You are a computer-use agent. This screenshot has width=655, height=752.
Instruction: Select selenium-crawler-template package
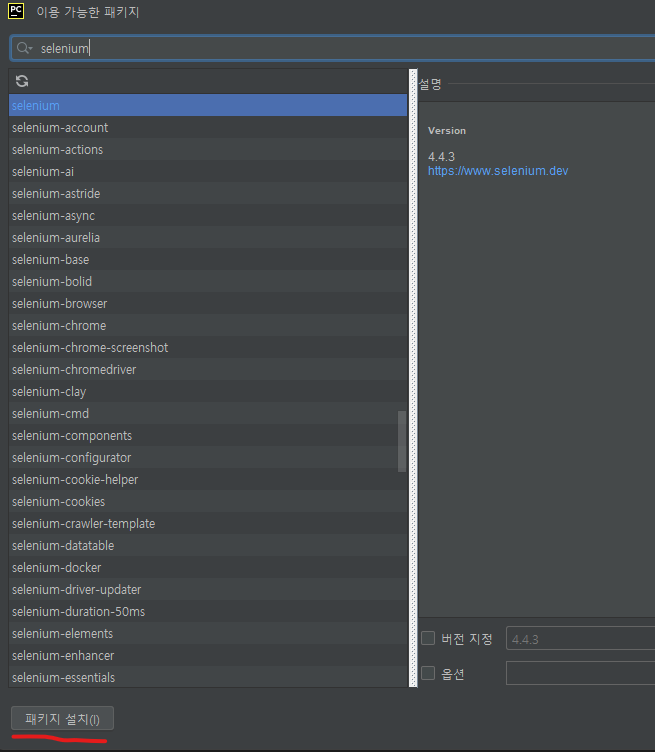click(x=208, y=524)
